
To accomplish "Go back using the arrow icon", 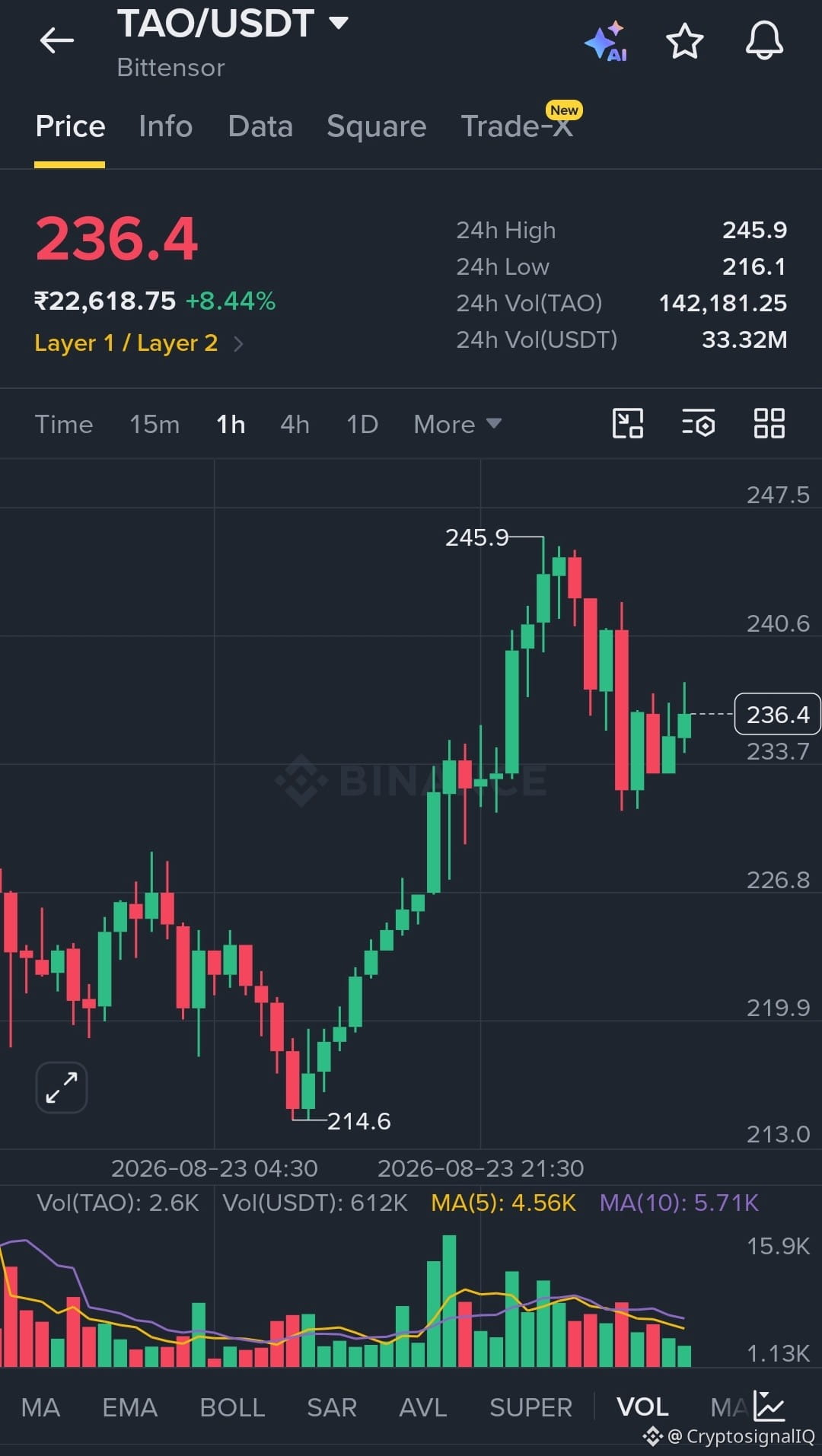I will click(57, 40).
